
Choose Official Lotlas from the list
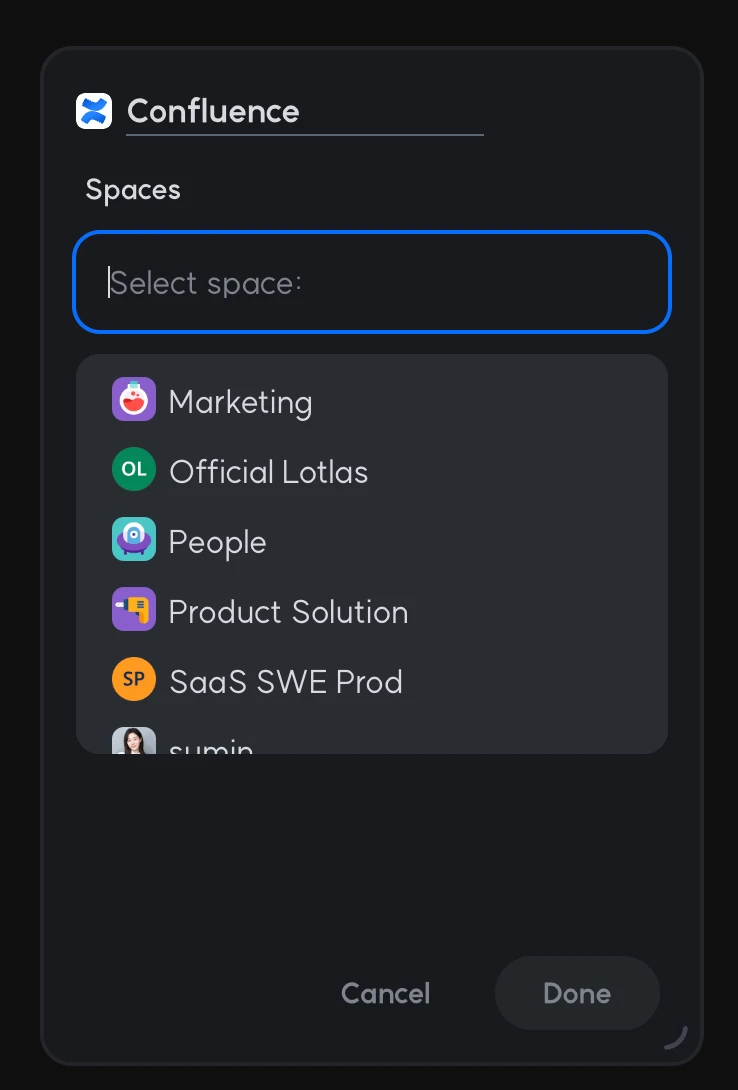269,472
